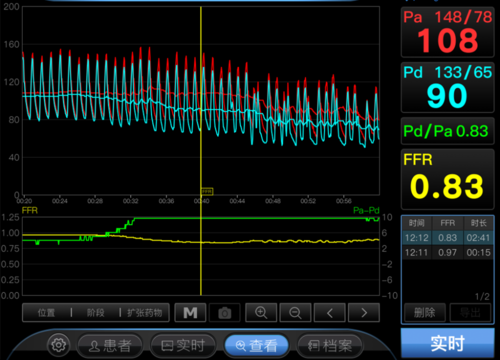Open the settings gear icon
500x360 pixels.
point(59,345)
